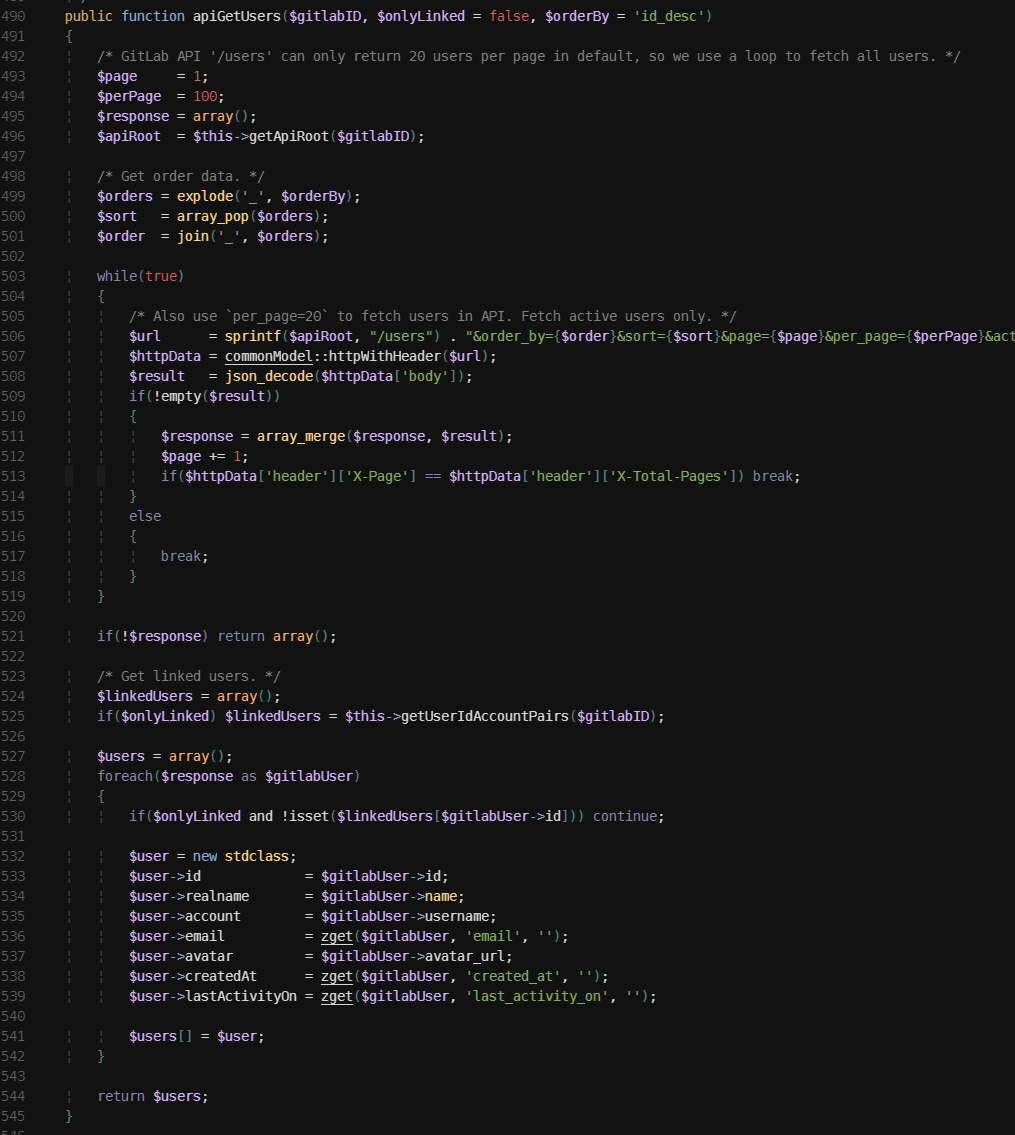Click explode function on line 499
1015x1135 pixels.
(205, 196)
